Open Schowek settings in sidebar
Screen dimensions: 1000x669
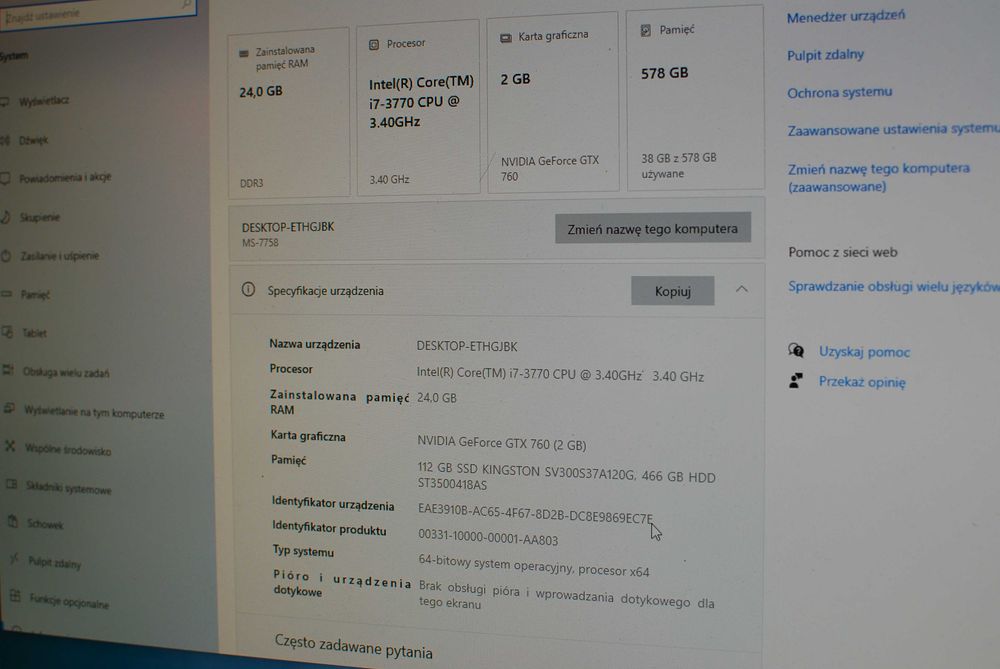(45, 524)
